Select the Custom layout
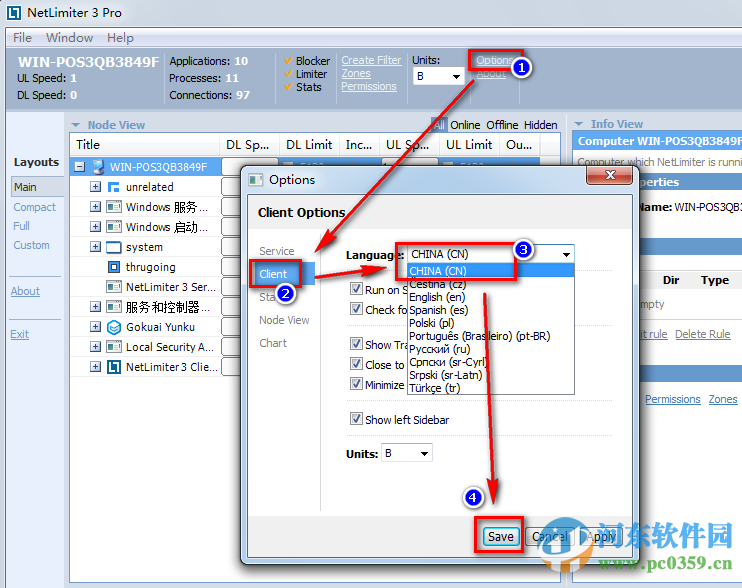 click(x=31, y=246)
